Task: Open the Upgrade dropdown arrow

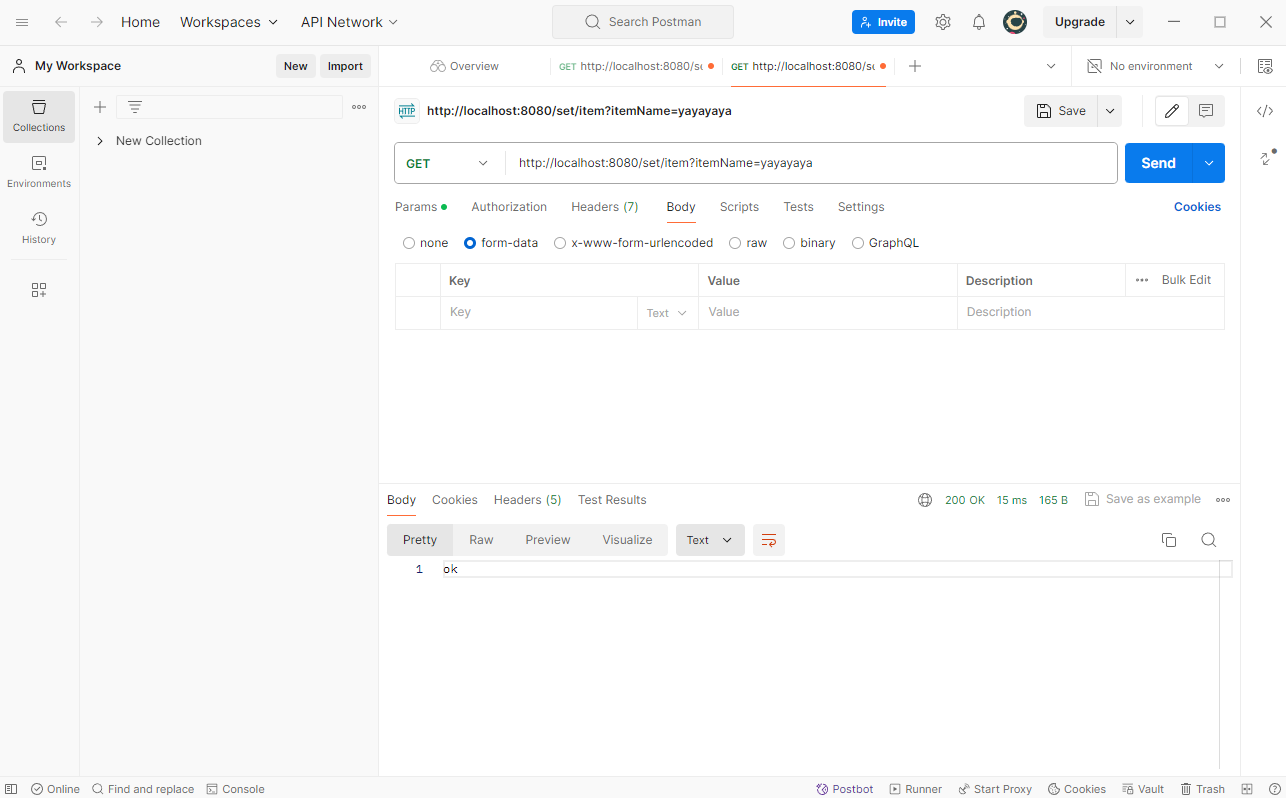Action: tap(1130, 22)
